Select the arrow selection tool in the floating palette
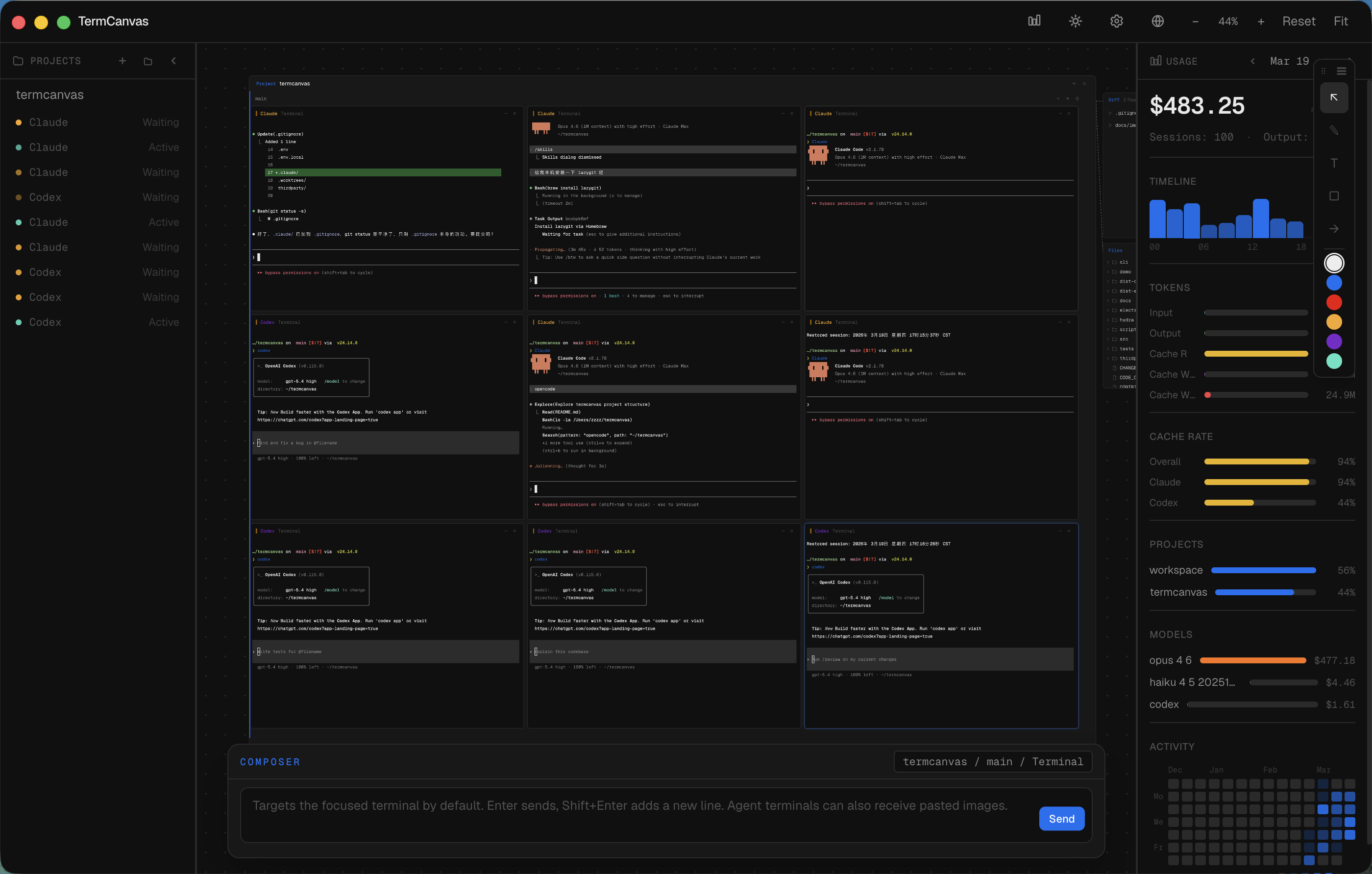Image resolution: width=1372 pixels, height=874 pixels. coord(1334,97)
